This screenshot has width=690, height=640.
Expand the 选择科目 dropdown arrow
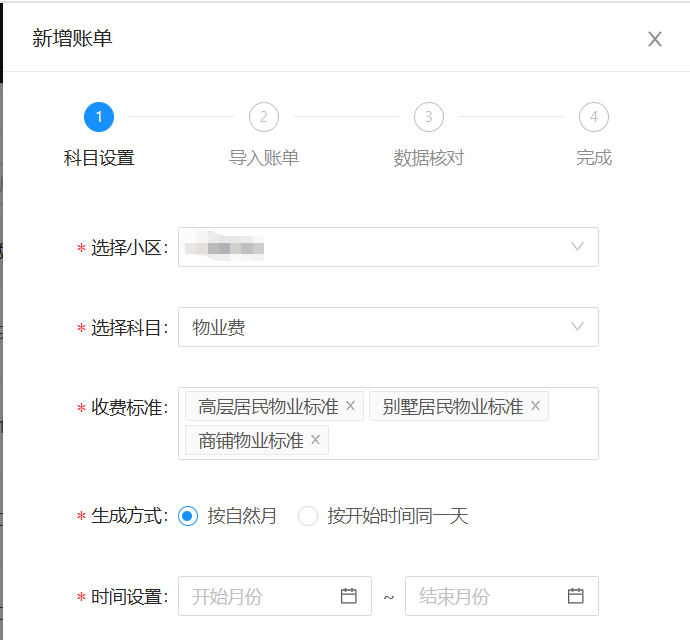(577, 327)
